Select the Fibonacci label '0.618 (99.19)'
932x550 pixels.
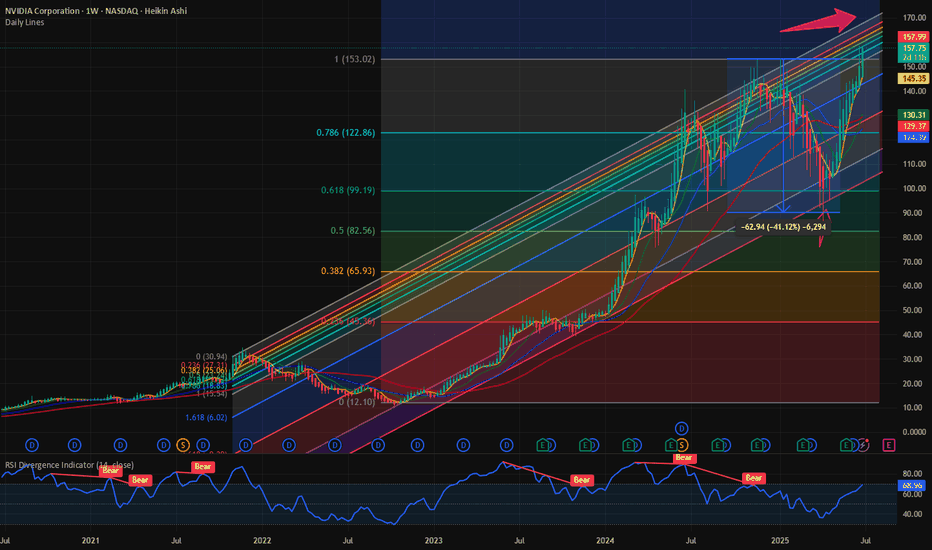click(348, 190)
